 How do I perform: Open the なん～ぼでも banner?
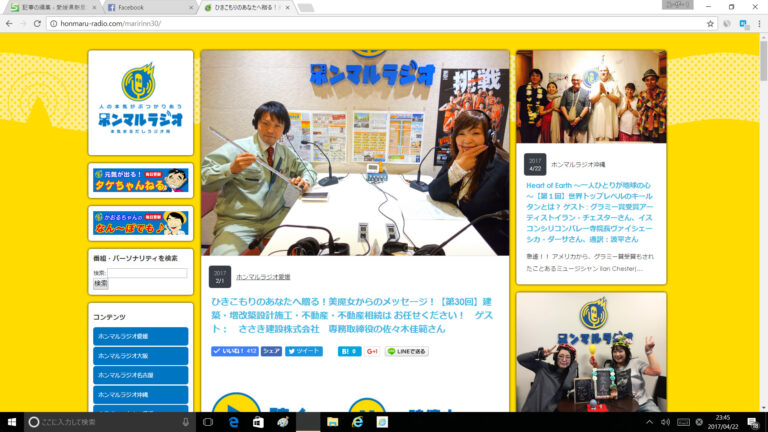tap(141, 223)
